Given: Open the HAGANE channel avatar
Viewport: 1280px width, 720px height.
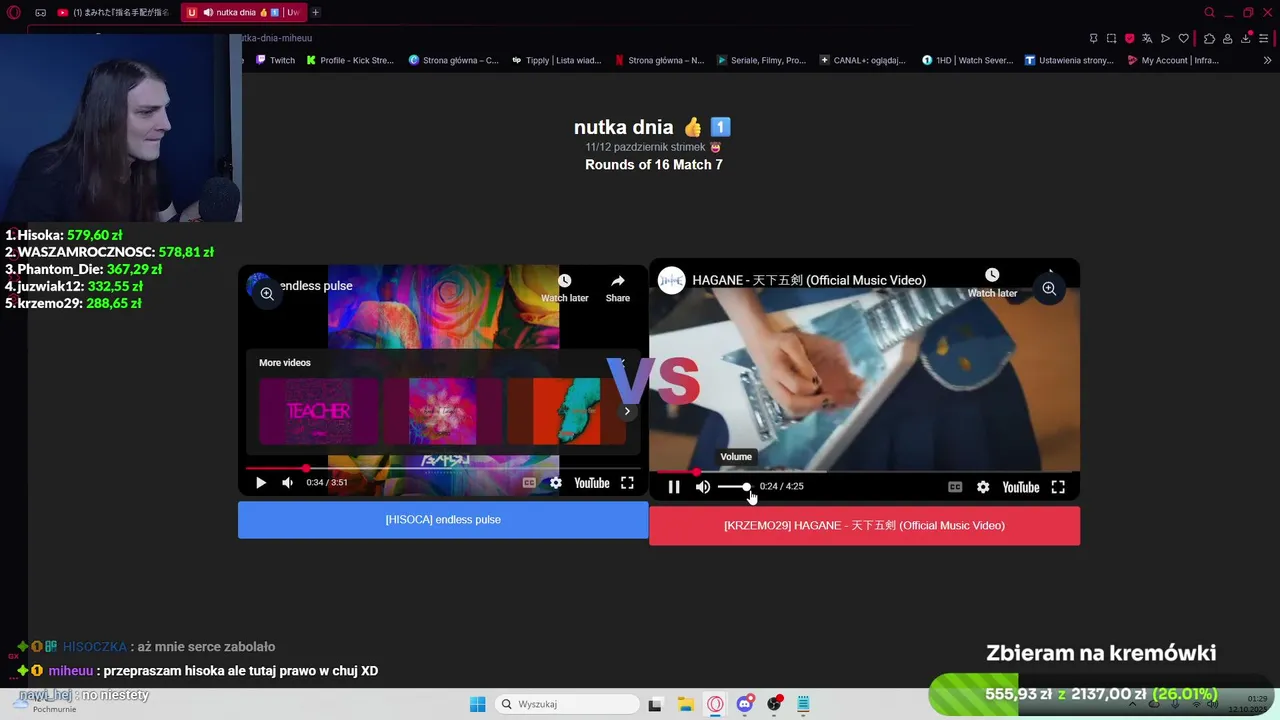Looking at the screenshot, I should [672, 280].
